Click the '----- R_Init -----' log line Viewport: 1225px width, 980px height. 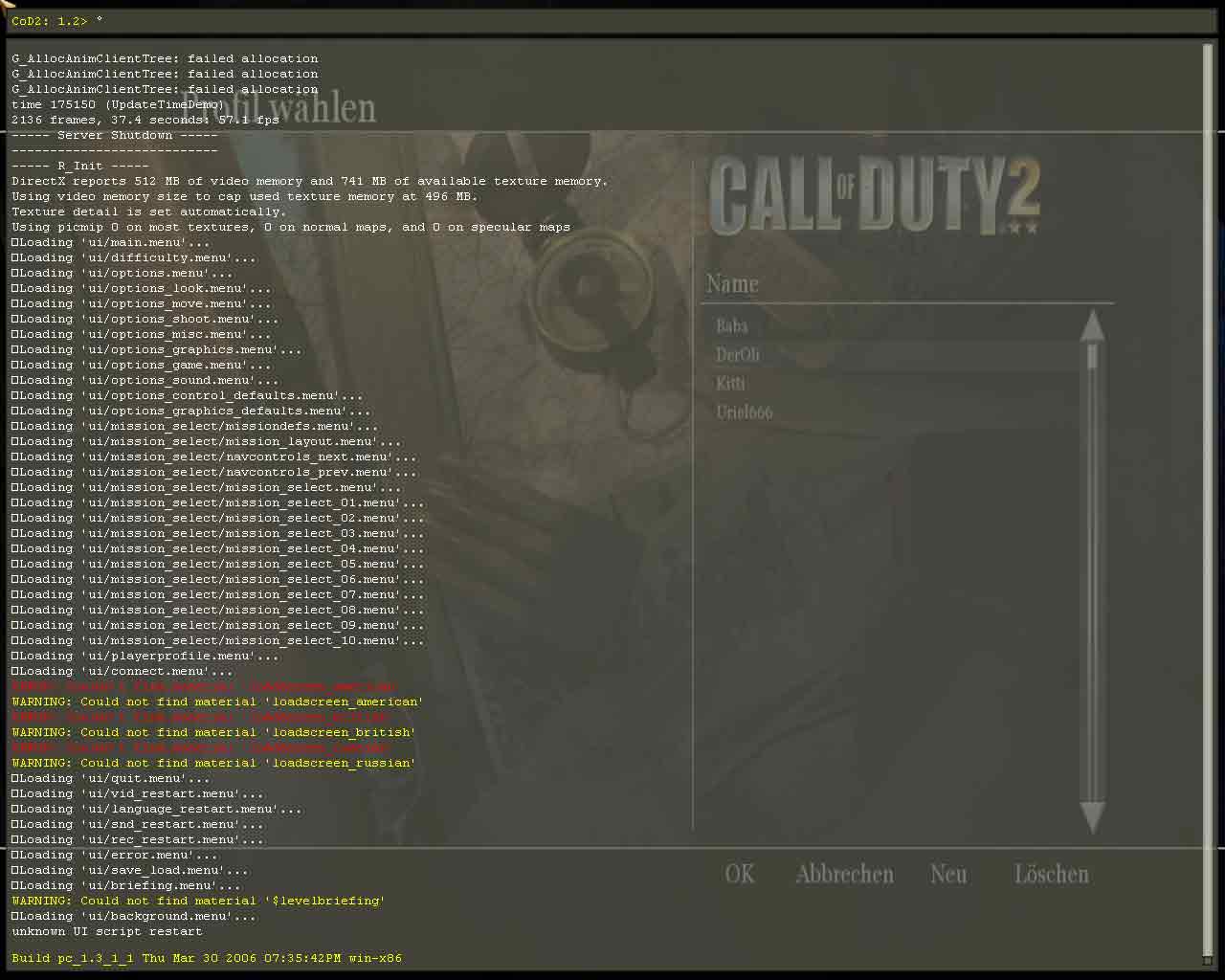click(80, 166)
